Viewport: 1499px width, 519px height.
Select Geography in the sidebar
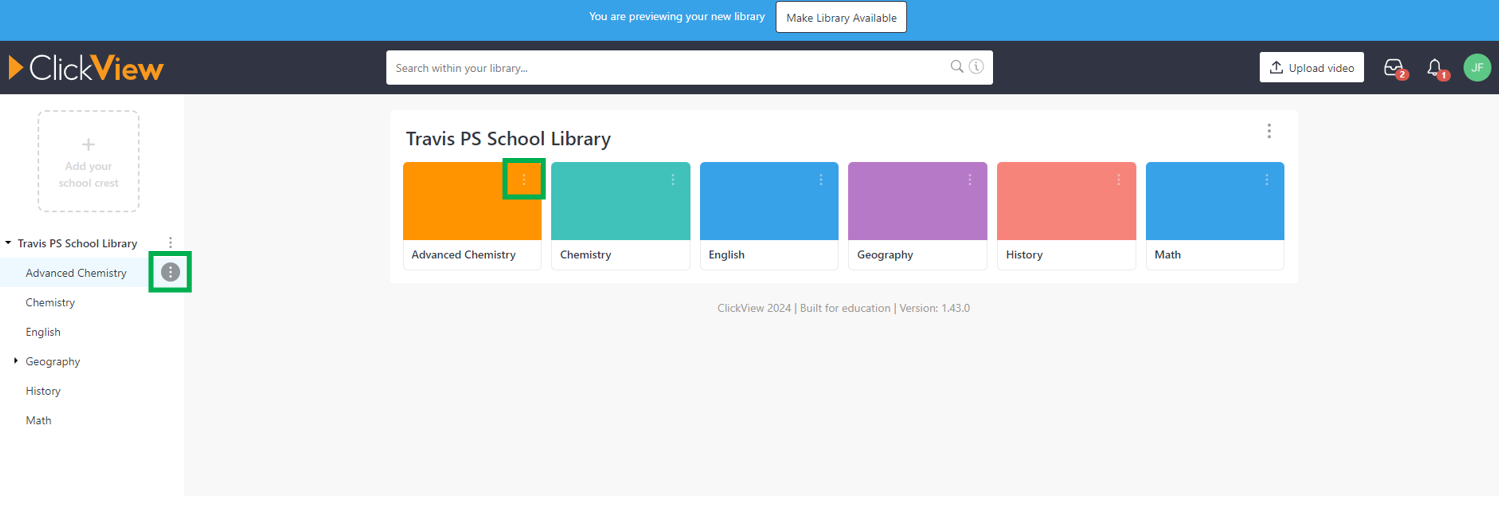pyautogui.click(x=53, y=361)
